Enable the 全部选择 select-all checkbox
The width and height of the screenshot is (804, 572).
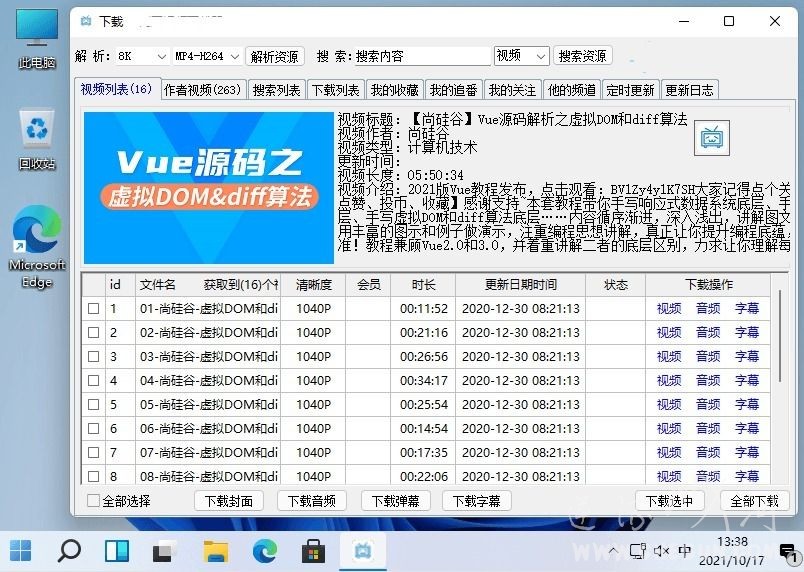pyautogui.click(x=93, y=501)
